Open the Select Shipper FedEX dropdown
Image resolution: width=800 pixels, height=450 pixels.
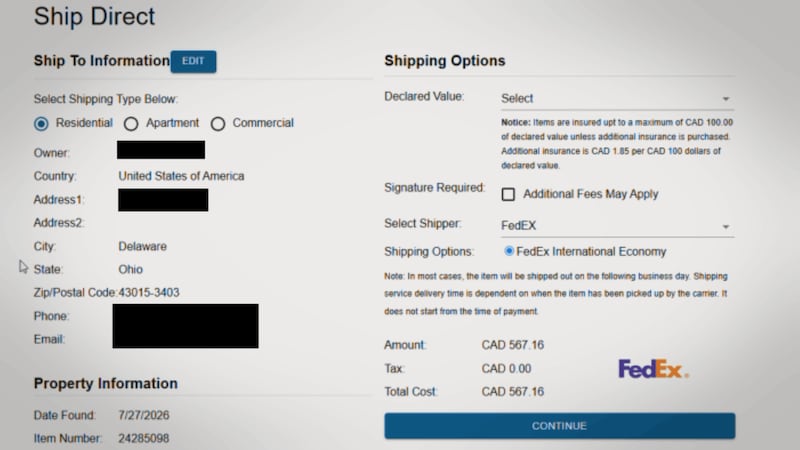(x=617, y=226)
